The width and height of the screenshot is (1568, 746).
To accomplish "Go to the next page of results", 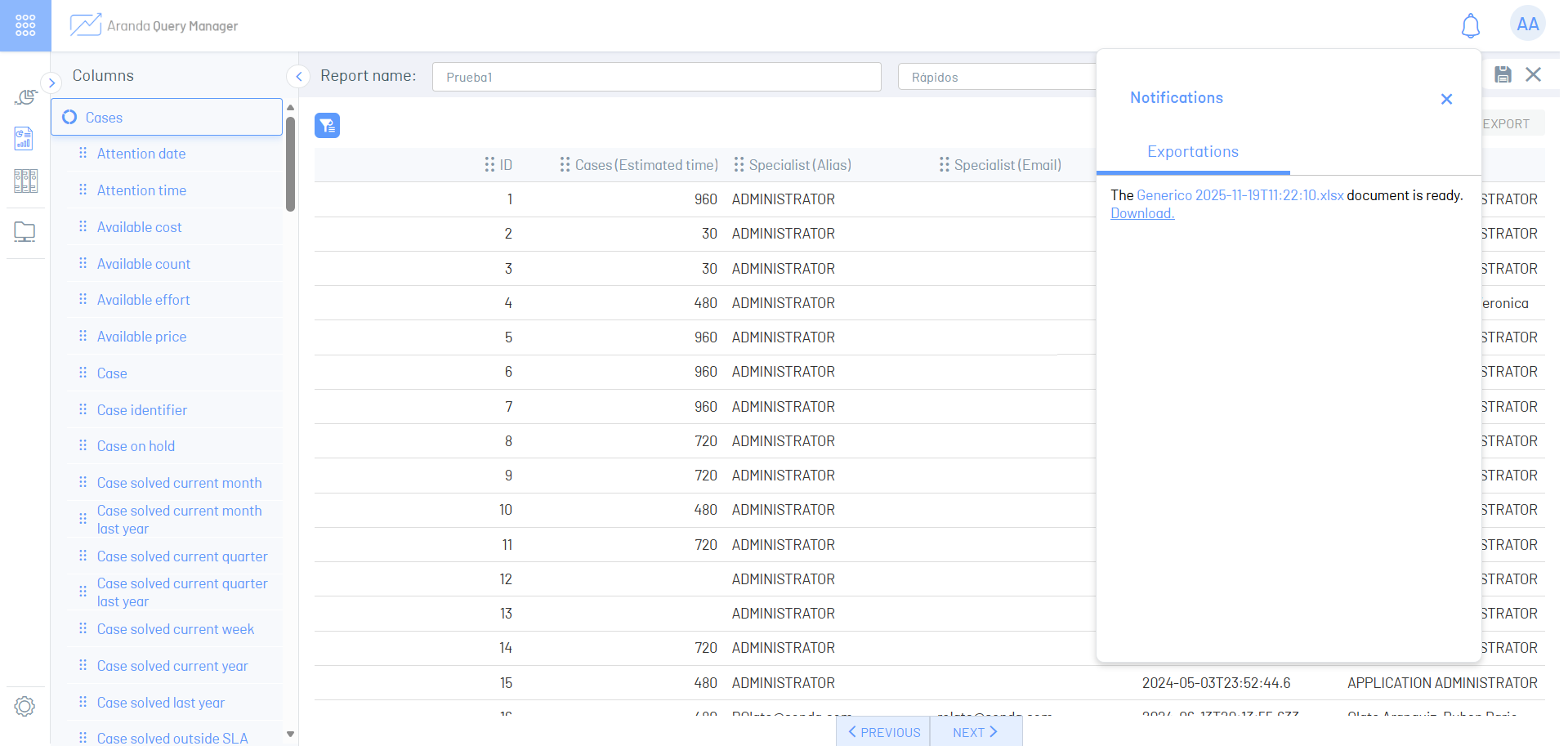I will tap(975, 732).
